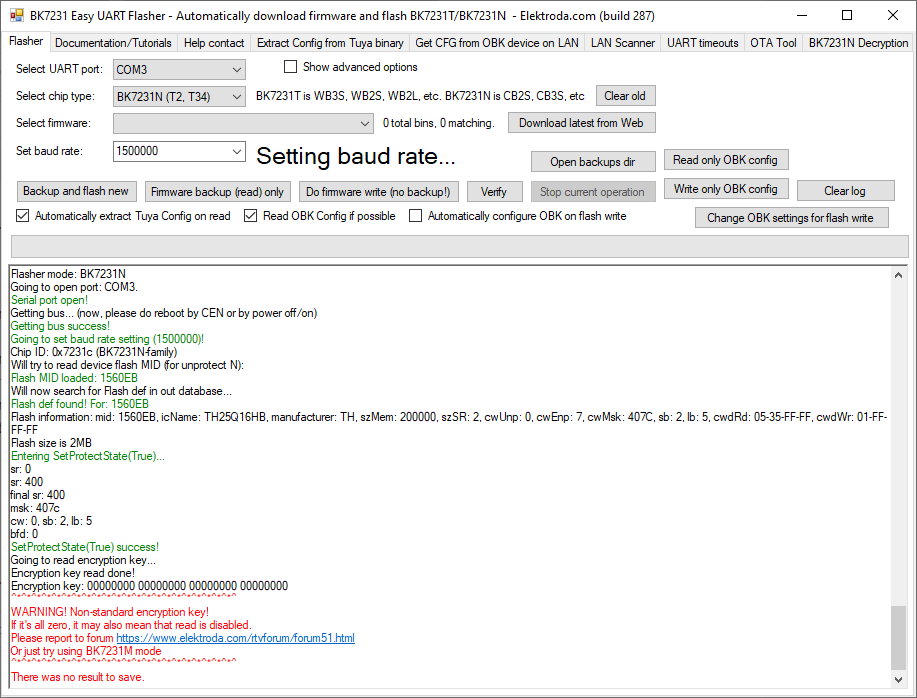This screenshot has height=698, width=917.
Task: Open the UART timeouts tab
Action: (x=702, y=43)
